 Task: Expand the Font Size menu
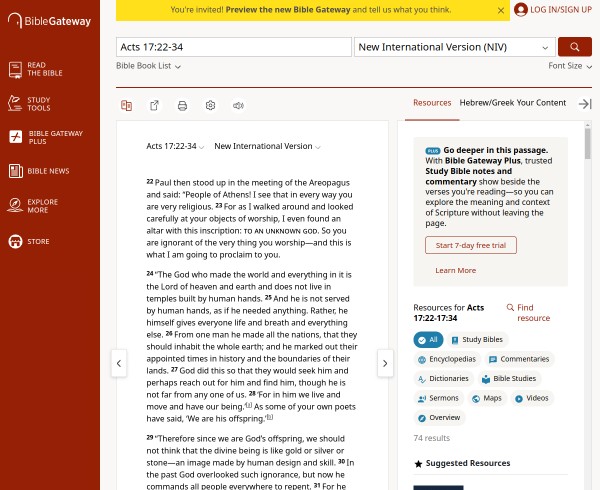pyautogui.click(x=570, y=66)
